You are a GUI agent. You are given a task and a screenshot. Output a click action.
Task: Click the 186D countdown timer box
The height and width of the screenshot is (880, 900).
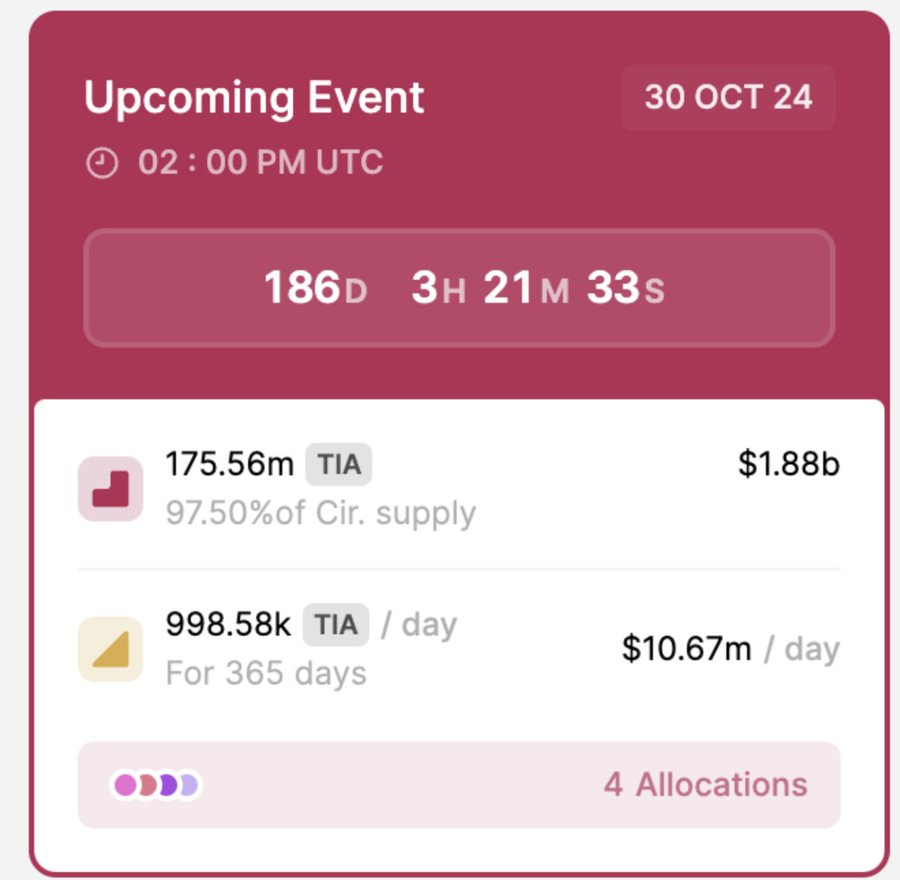[x=459, y=289]
